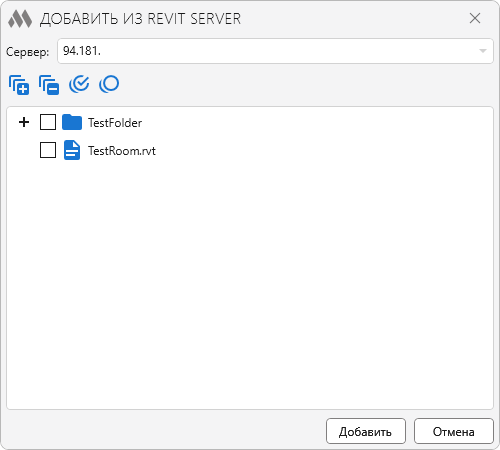Select the TestRoom.rvt file label
The image size is (500, 450).
point(122,151)
